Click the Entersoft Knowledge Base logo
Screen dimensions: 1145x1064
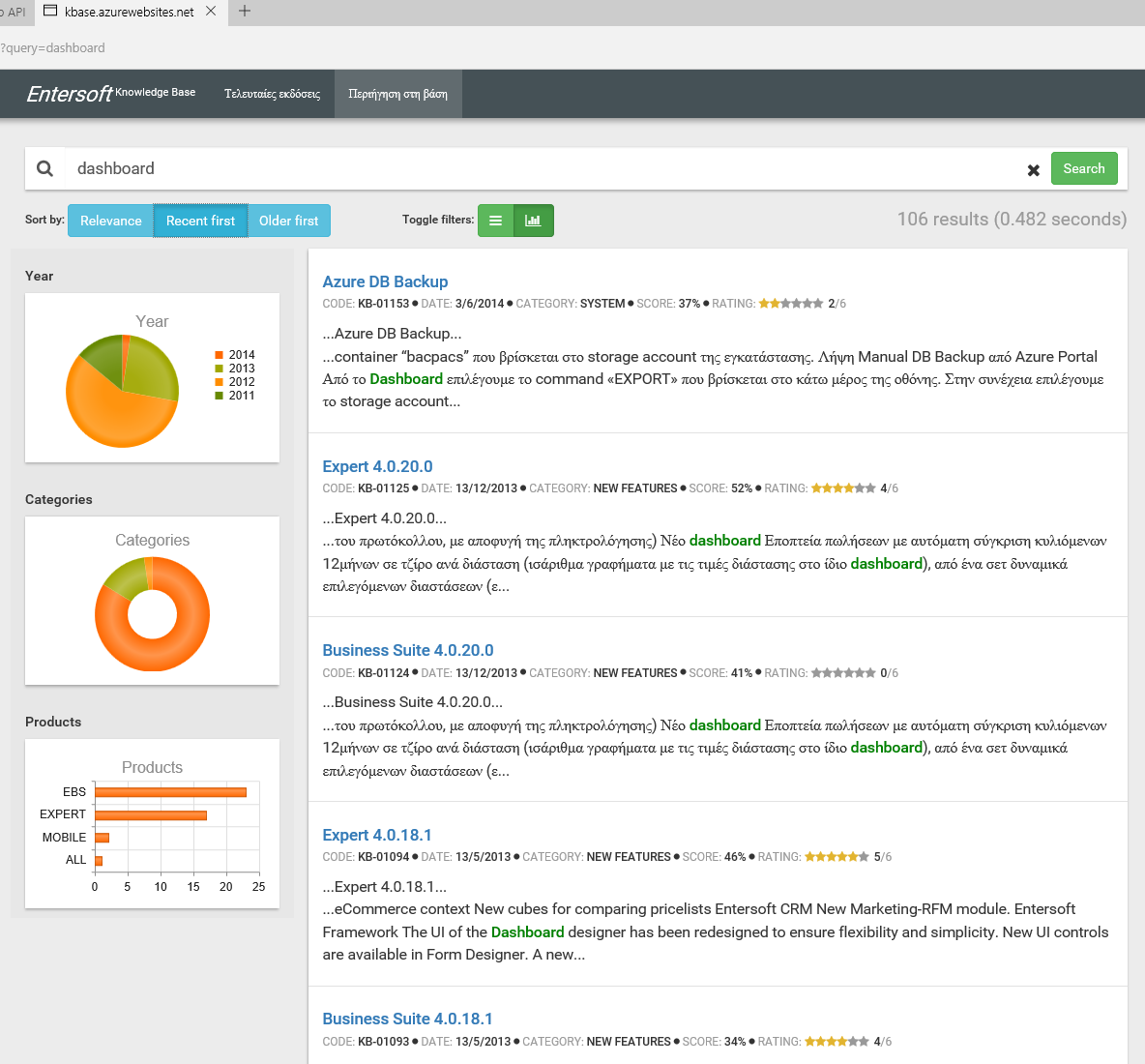pyautogui.click(x=110, y=94)
